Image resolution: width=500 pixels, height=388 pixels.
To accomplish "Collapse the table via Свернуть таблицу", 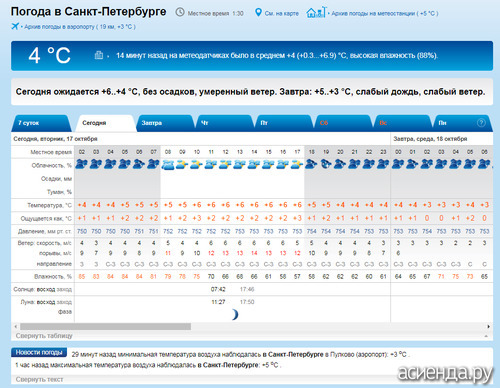I will 44,336.
